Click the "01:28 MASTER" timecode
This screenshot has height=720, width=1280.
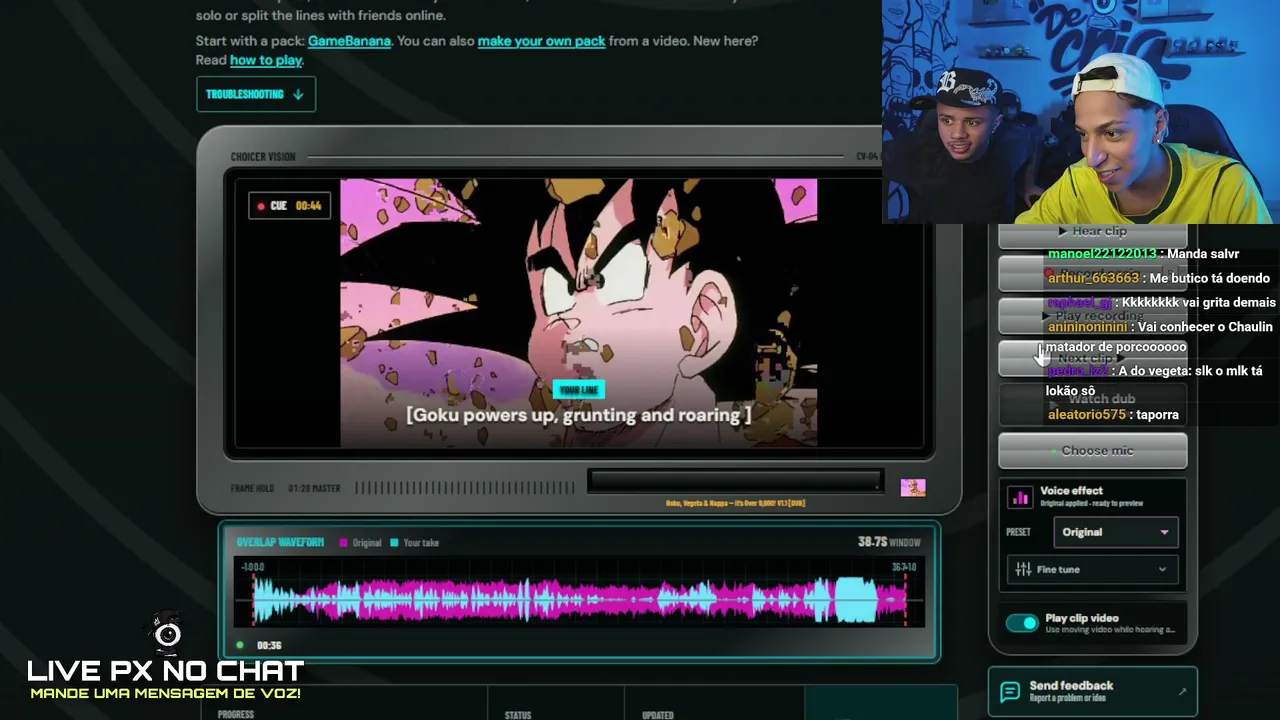314,488
